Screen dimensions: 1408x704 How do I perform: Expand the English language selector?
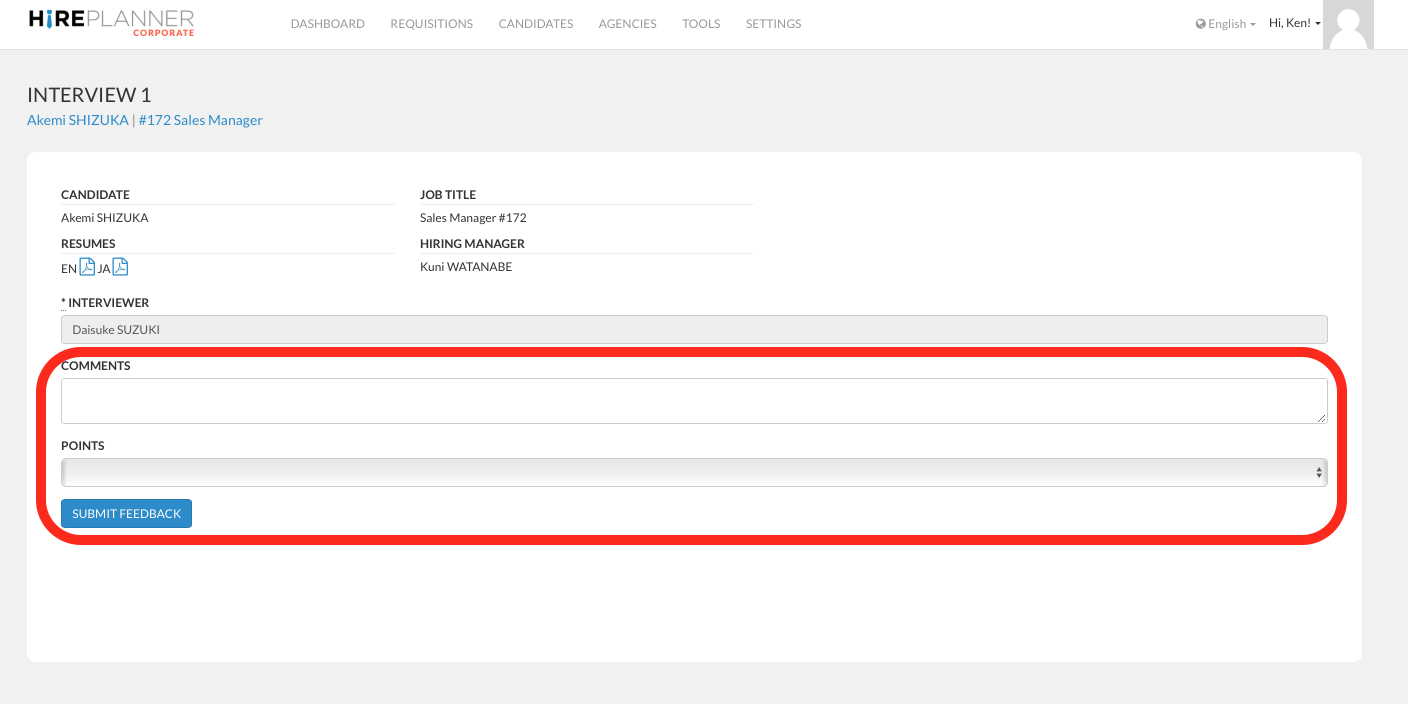click(x=1226, y=24)
